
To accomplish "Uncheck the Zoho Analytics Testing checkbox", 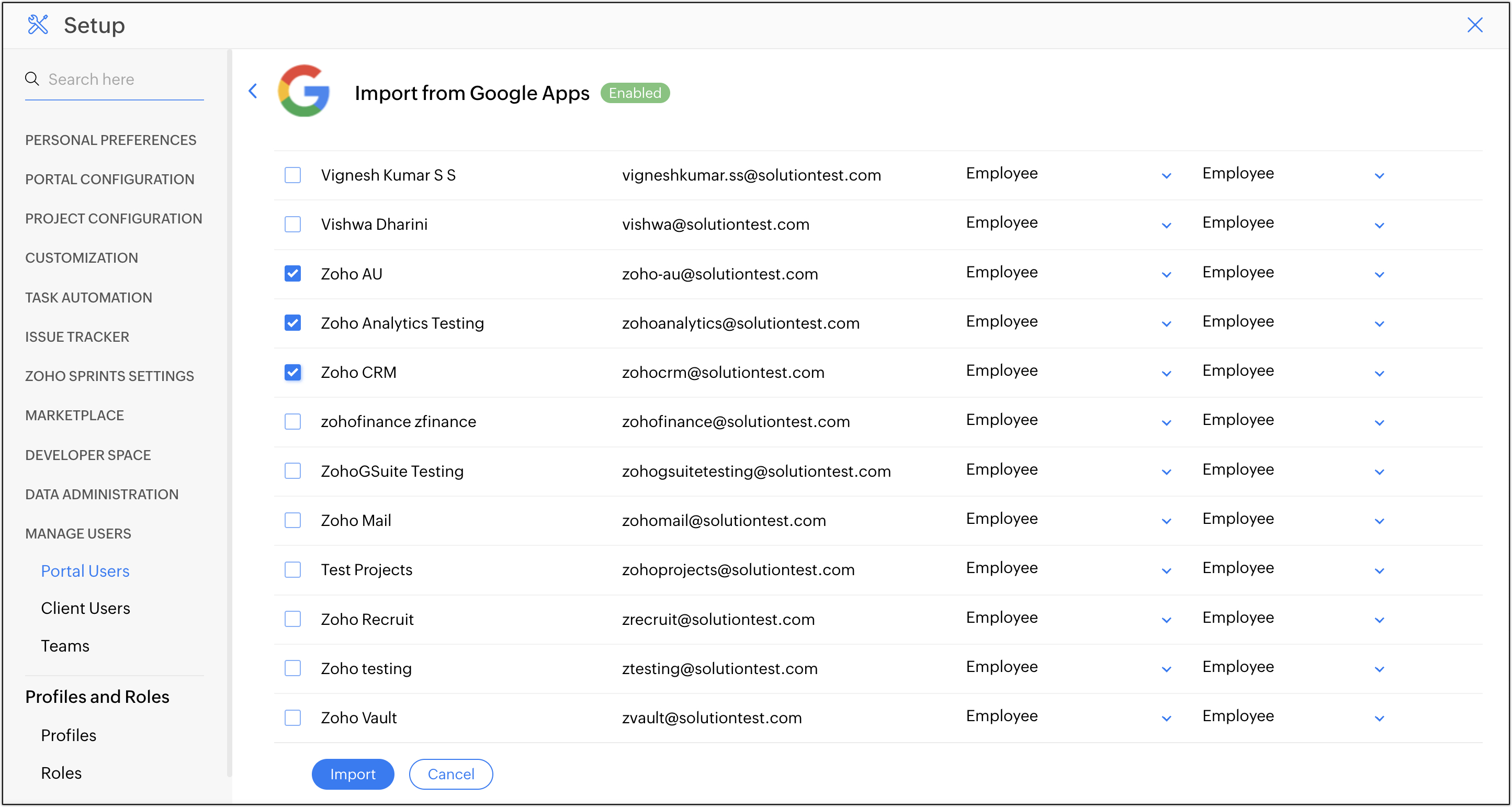I will [292, 323].
